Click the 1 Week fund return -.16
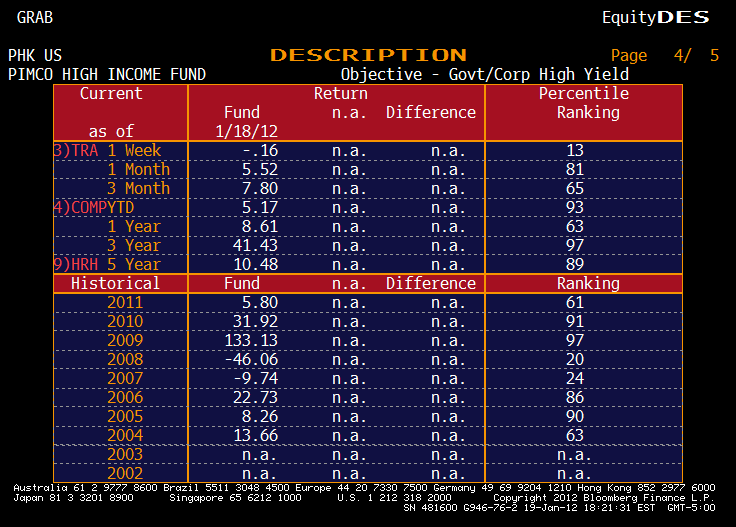The width and height of the screenshot is (736, 527). [x=261, y=151]
